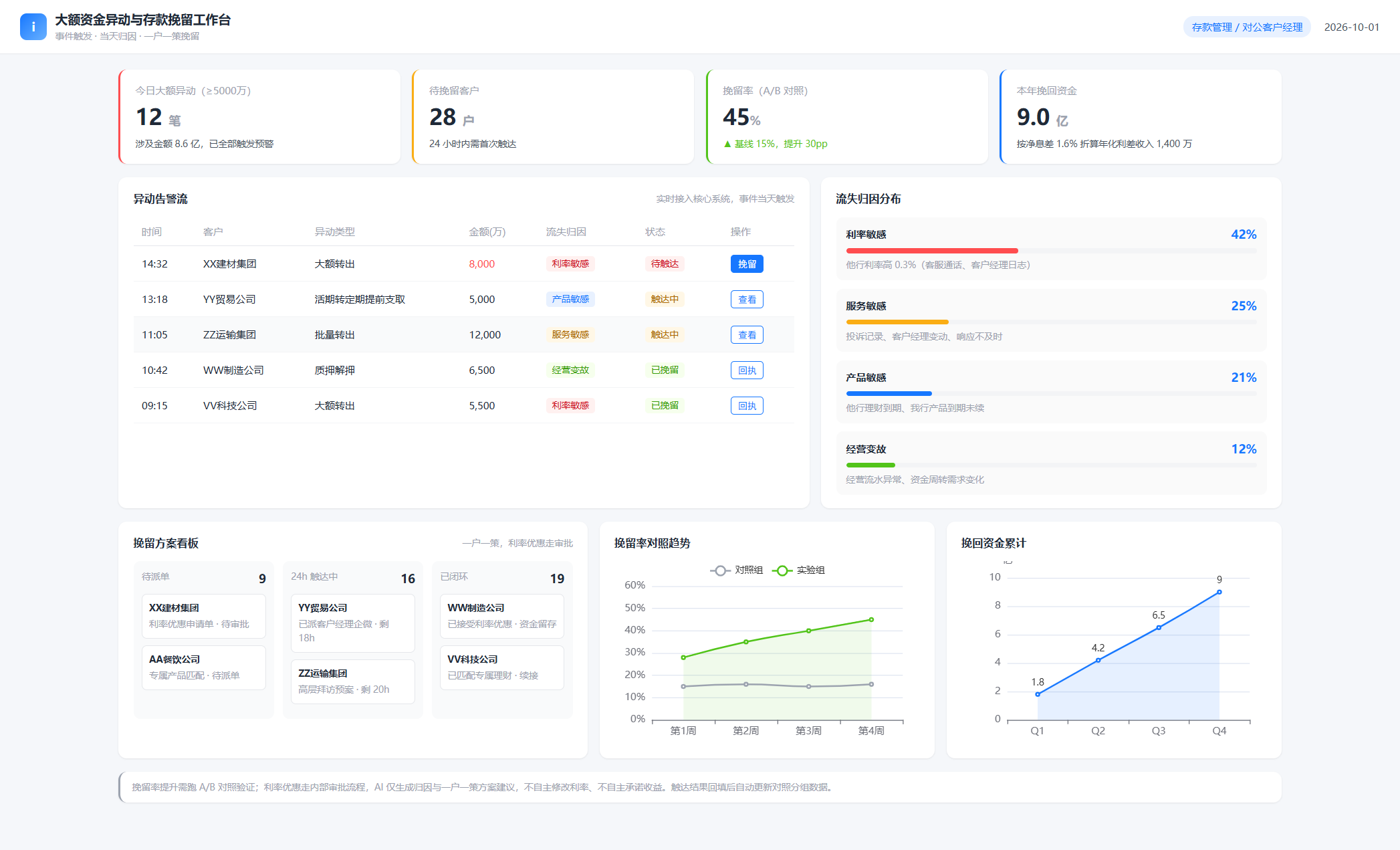Screen dimensions: 1400x850
Task: Click 查看 button for ZZ运输集团
Action: [747, 335]
